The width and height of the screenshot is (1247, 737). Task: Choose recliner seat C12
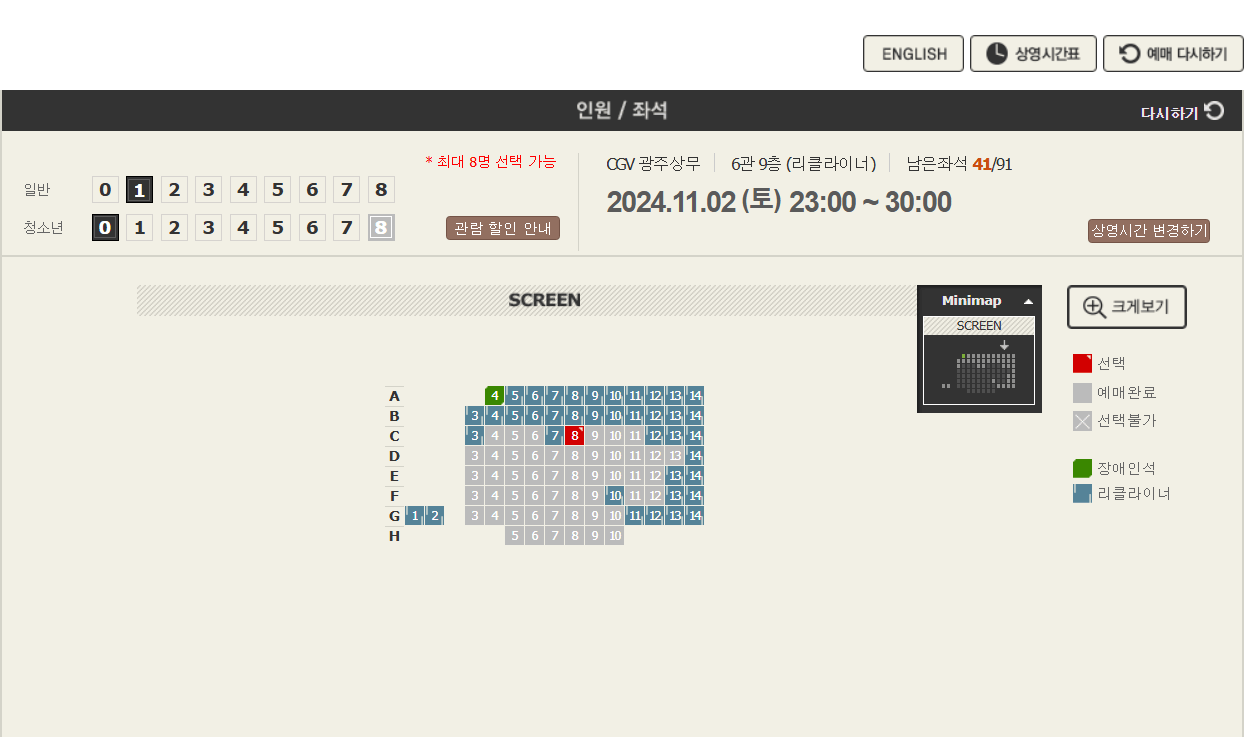[654, 436]
